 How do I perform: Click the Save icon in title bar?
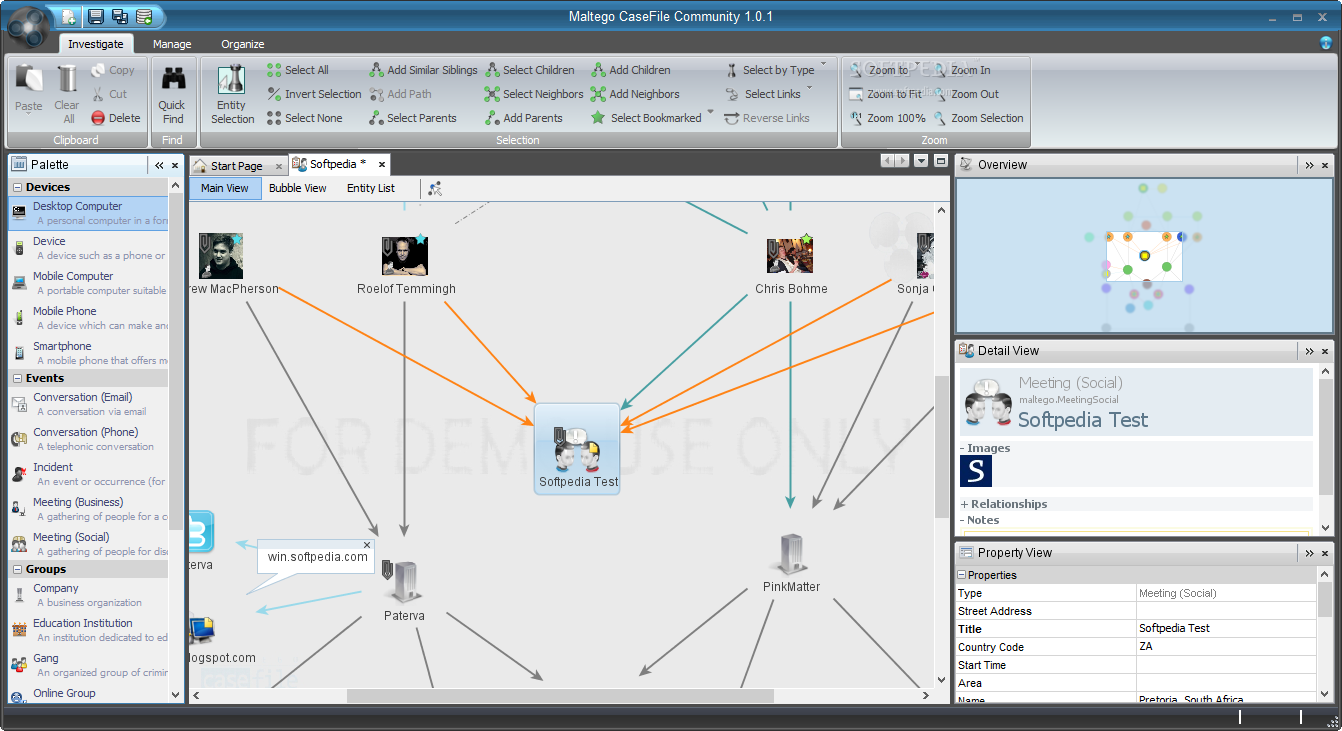96,16
